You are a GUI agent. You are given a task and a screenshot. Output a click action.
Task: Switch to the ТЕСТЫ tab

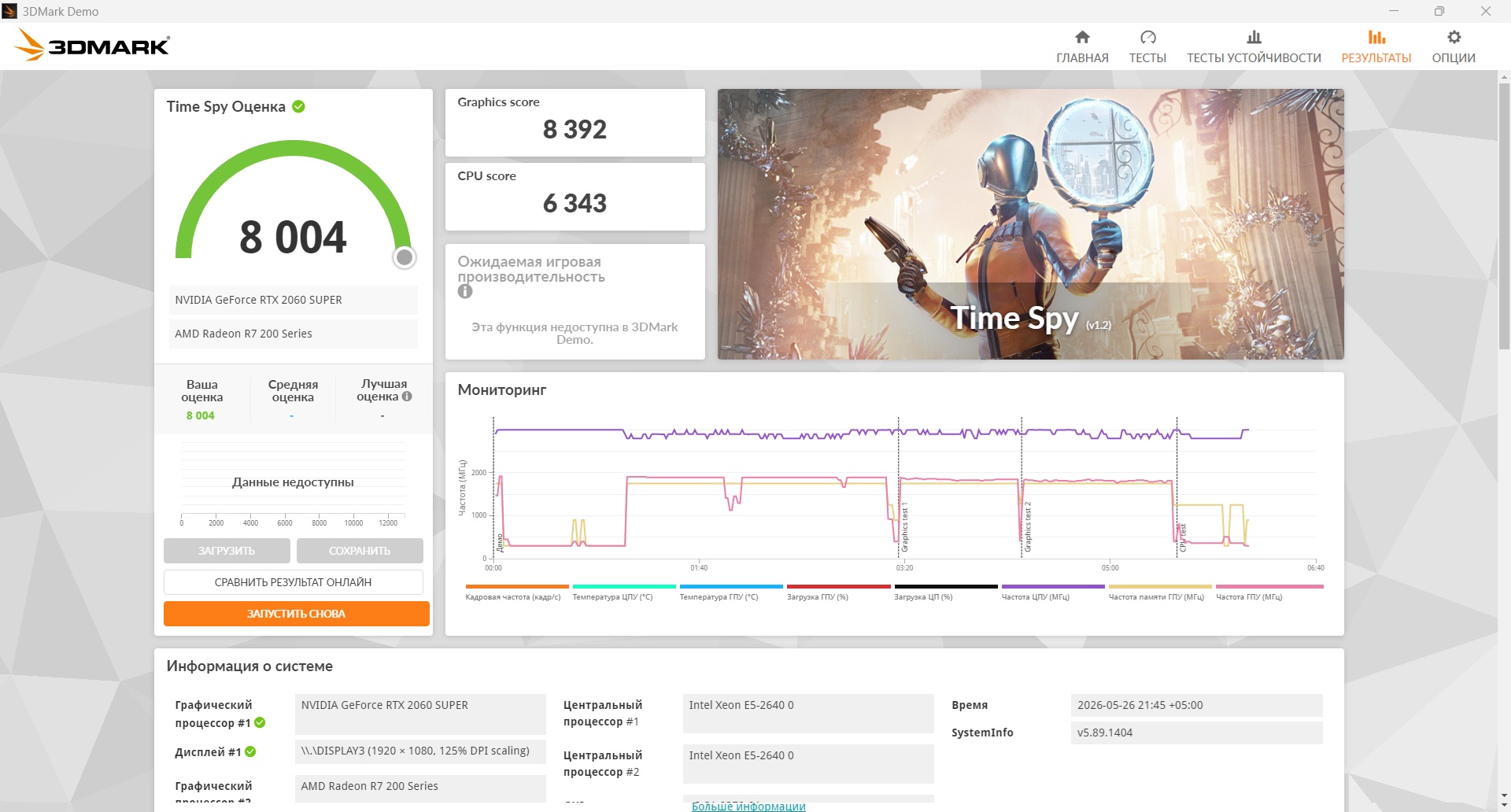point(1147,46)
